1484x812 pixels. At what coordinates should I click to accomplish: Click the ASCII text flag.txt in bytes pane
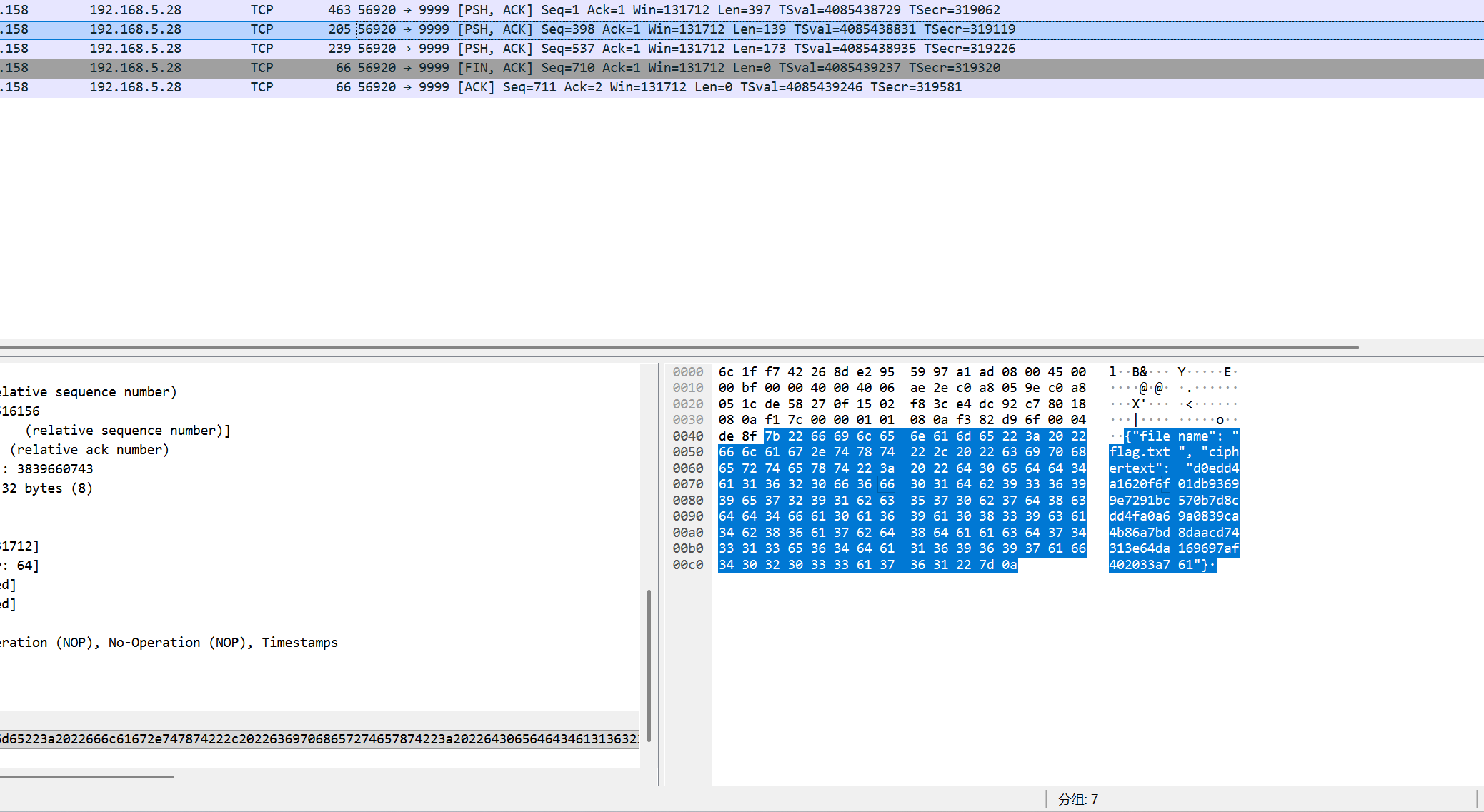pos(1140,452)
